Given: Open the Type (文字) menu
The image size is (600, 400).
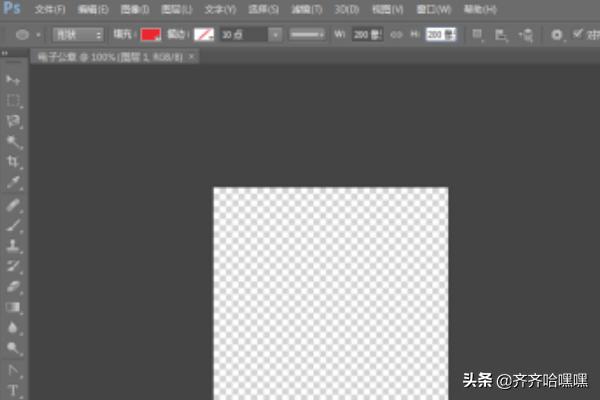Looking at the screenshot, I should (220, 9).
